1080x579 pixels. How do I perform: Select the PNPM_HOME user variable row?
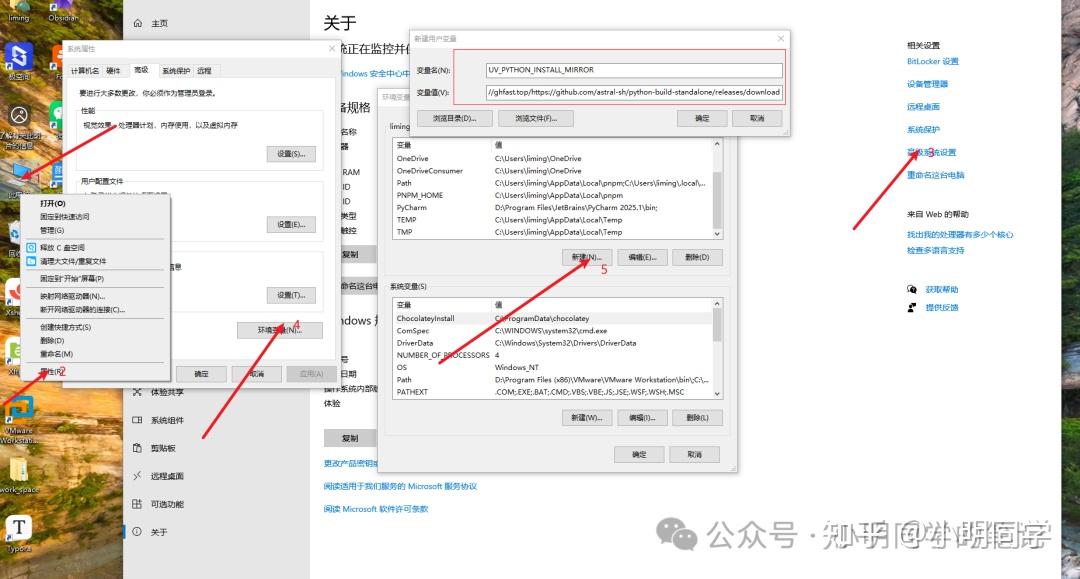pyautogui.click(x=552, y=195)
